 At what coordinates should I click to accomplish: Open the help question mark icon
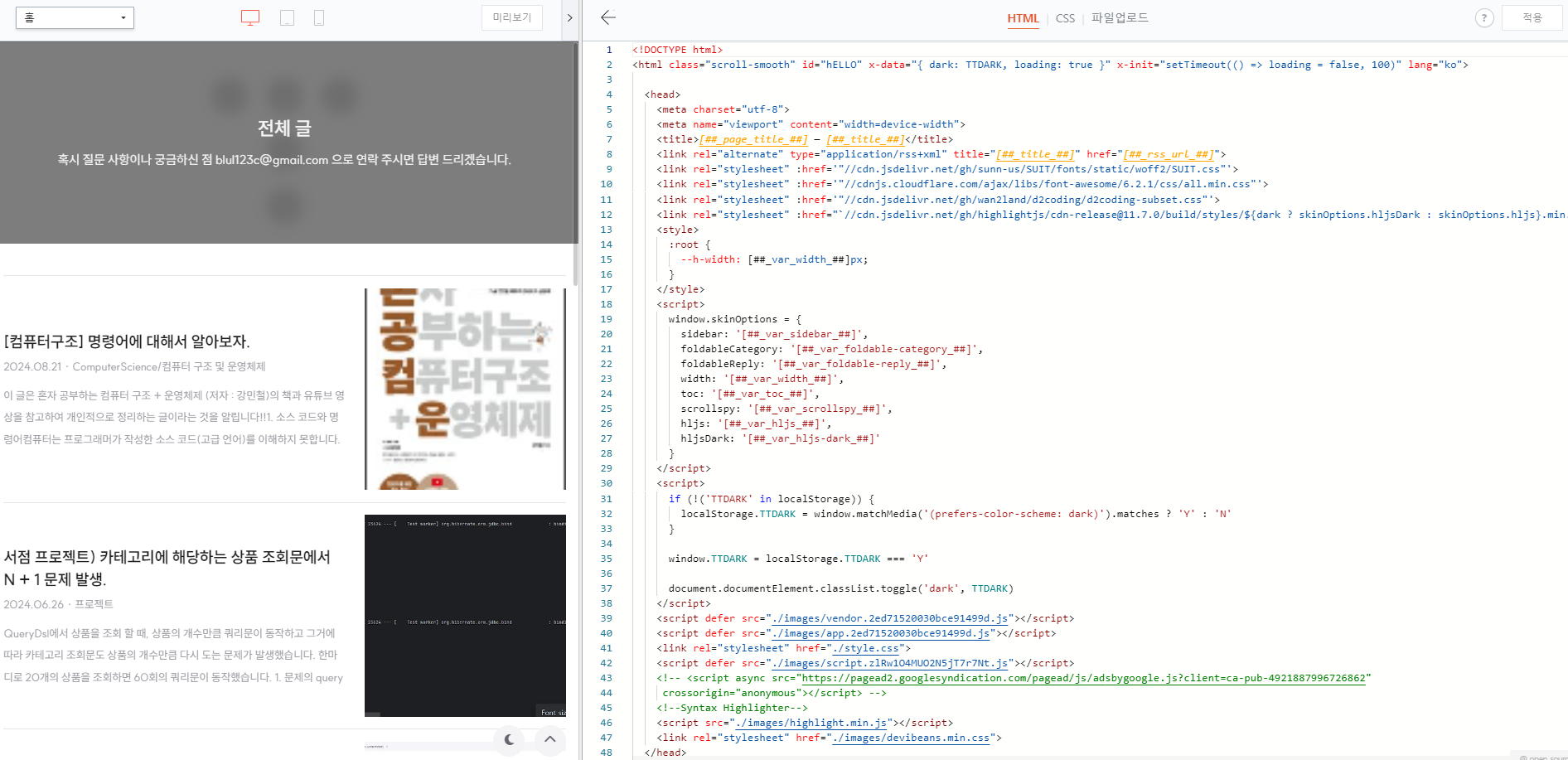click(x=1484, y=17)
